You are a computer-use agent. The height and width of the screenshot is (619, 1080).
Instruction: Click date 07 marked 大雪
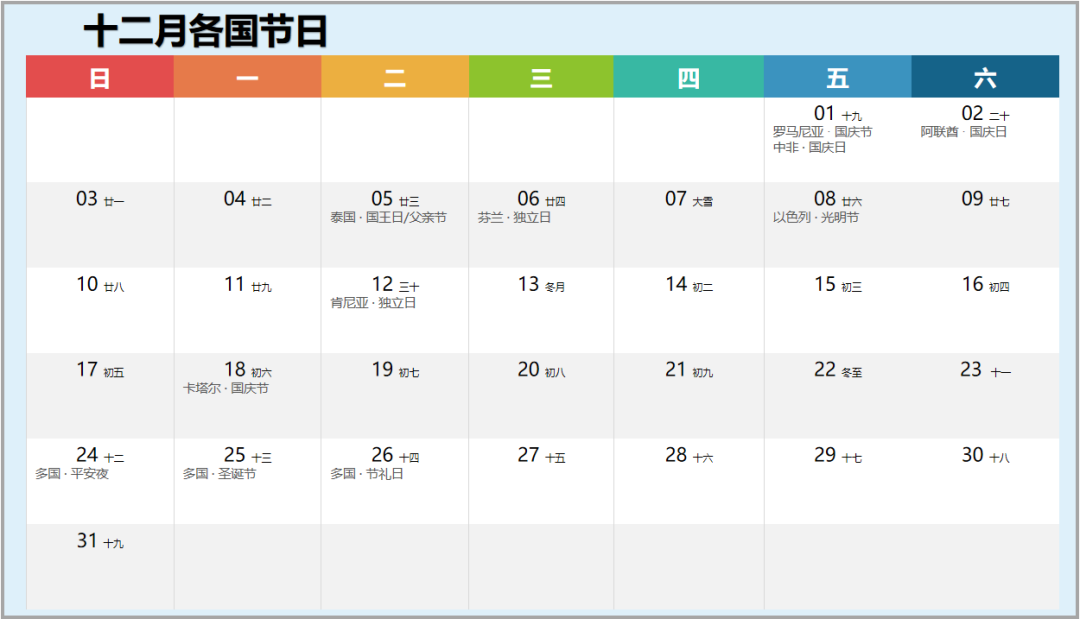pos(689,199)
